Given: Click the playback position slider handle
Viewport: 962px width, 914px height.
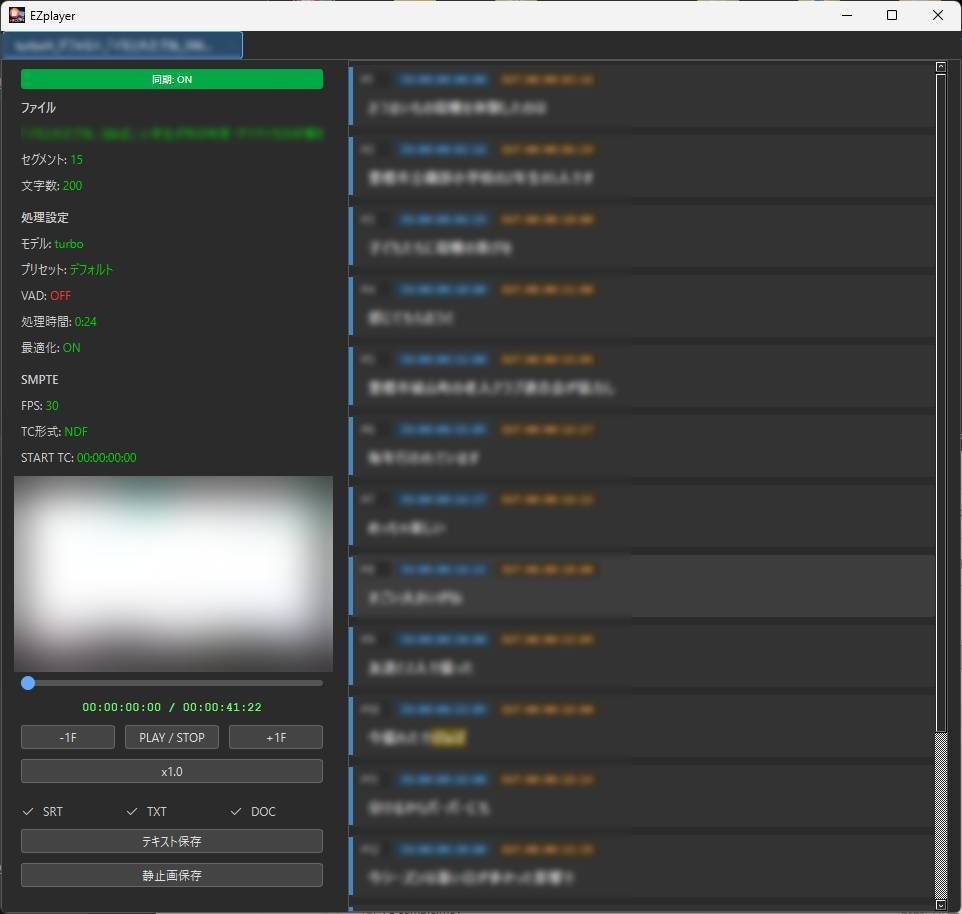Looking at the screenshot, I should click(x=28, y=683).
